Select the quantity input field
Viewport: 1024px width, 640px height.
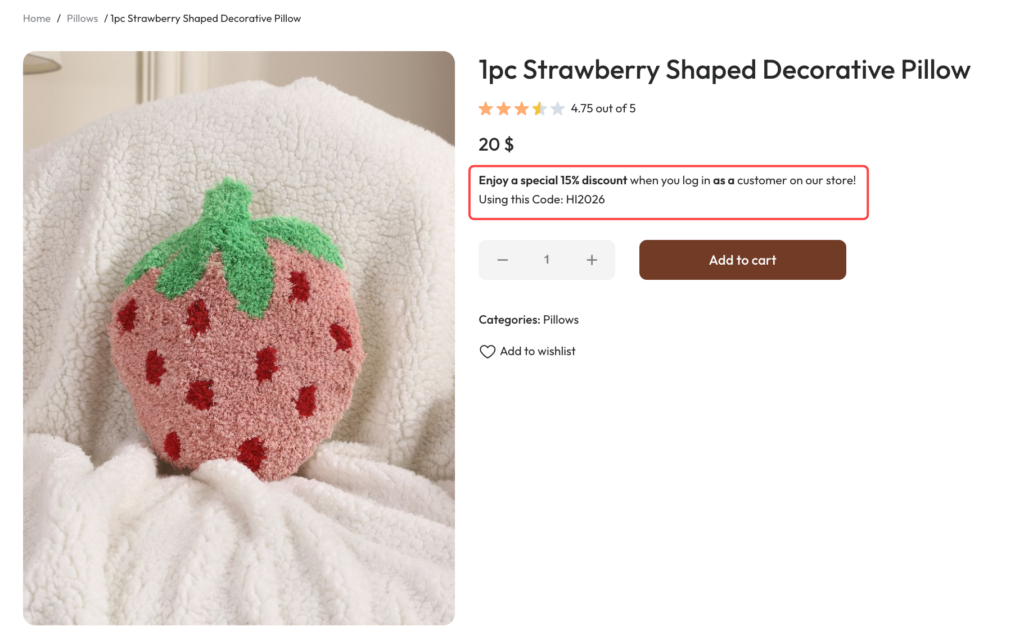tap(546, 259)
